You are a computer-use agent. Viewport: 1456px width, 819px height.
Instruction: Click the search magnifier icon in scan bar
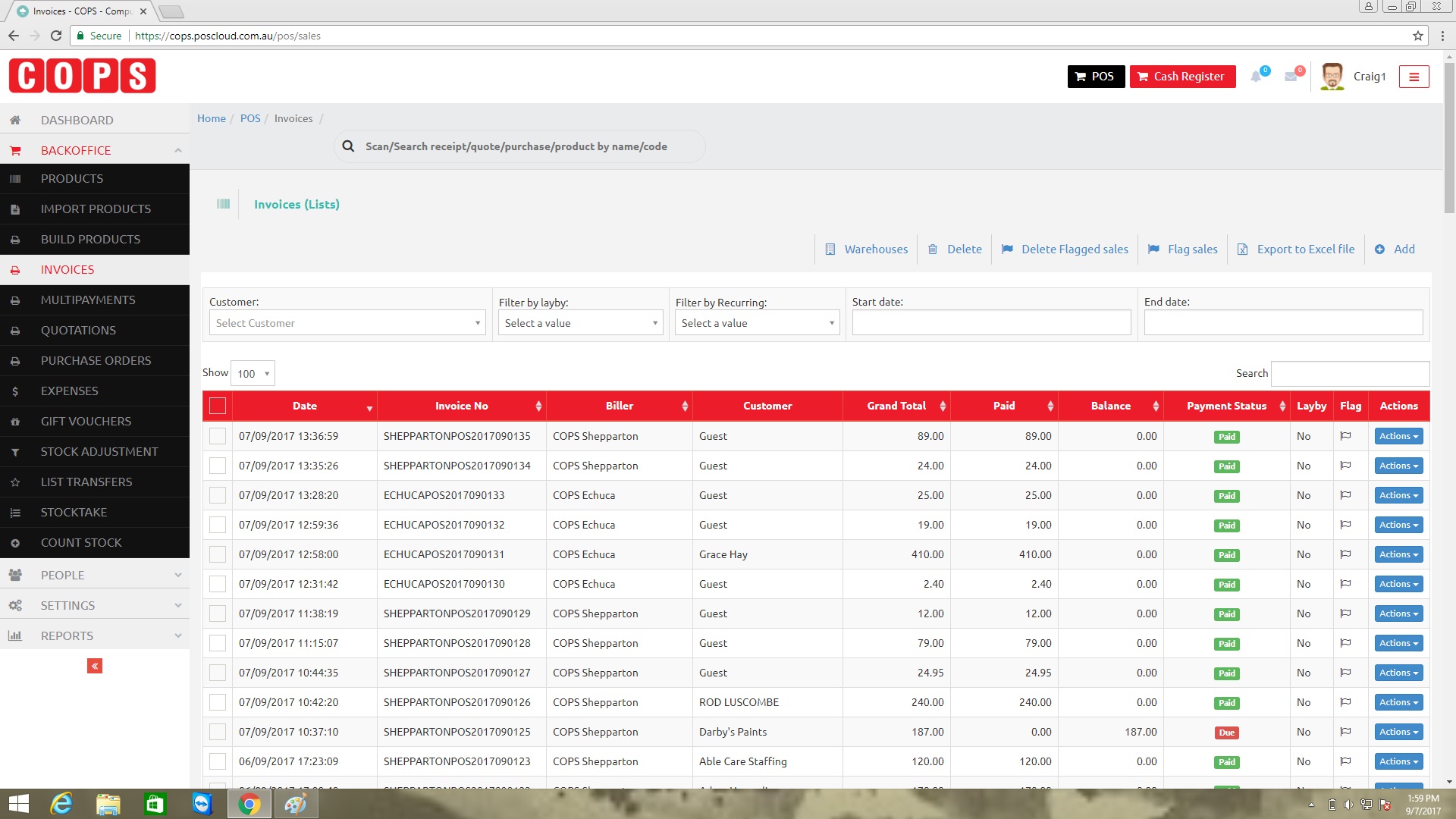tap(348, 146)
